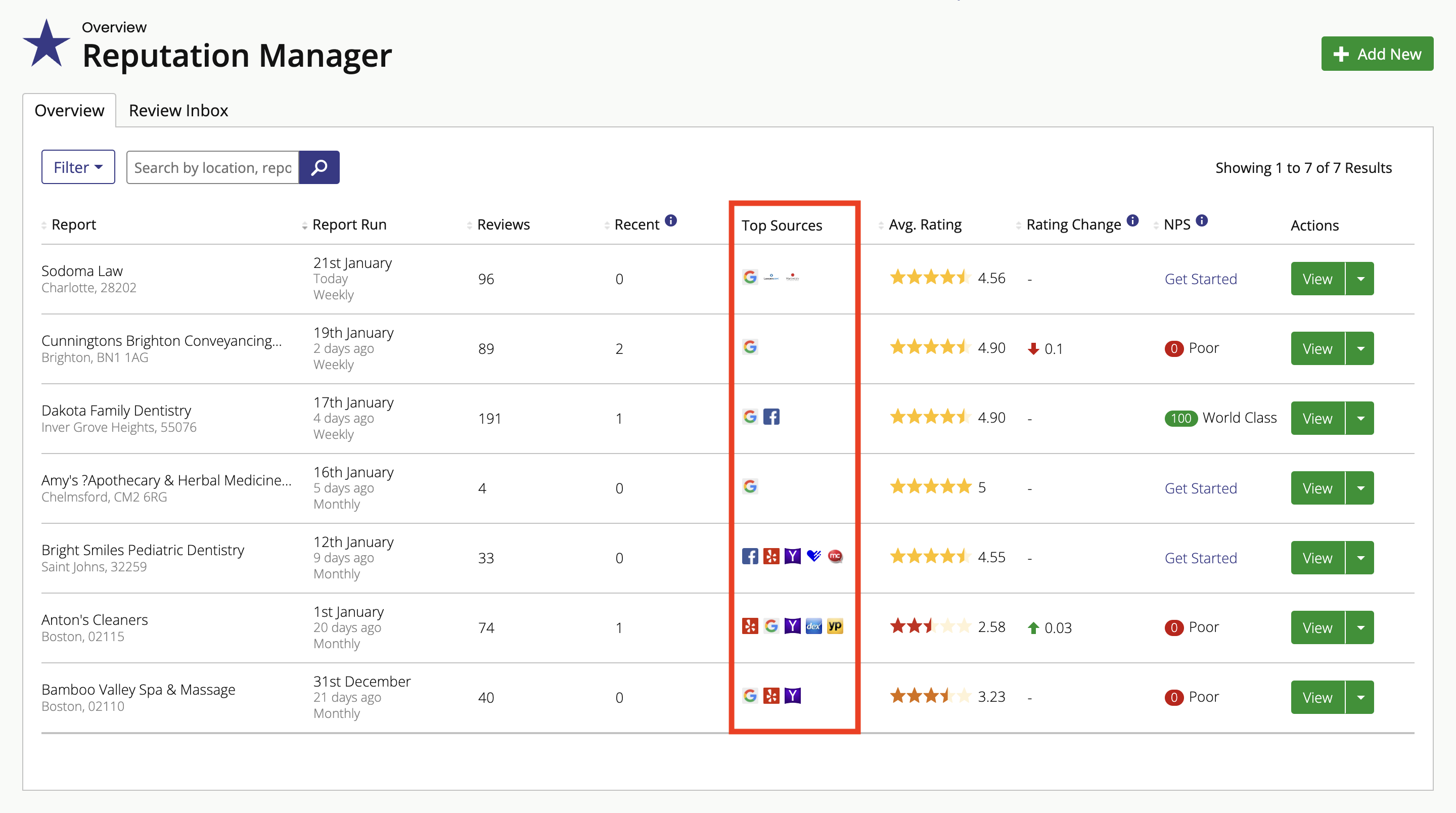This screenshot has width=1456, height=813.
Task: Click Get Started NPS for Bright Smiles
Action: [1201, 558]
